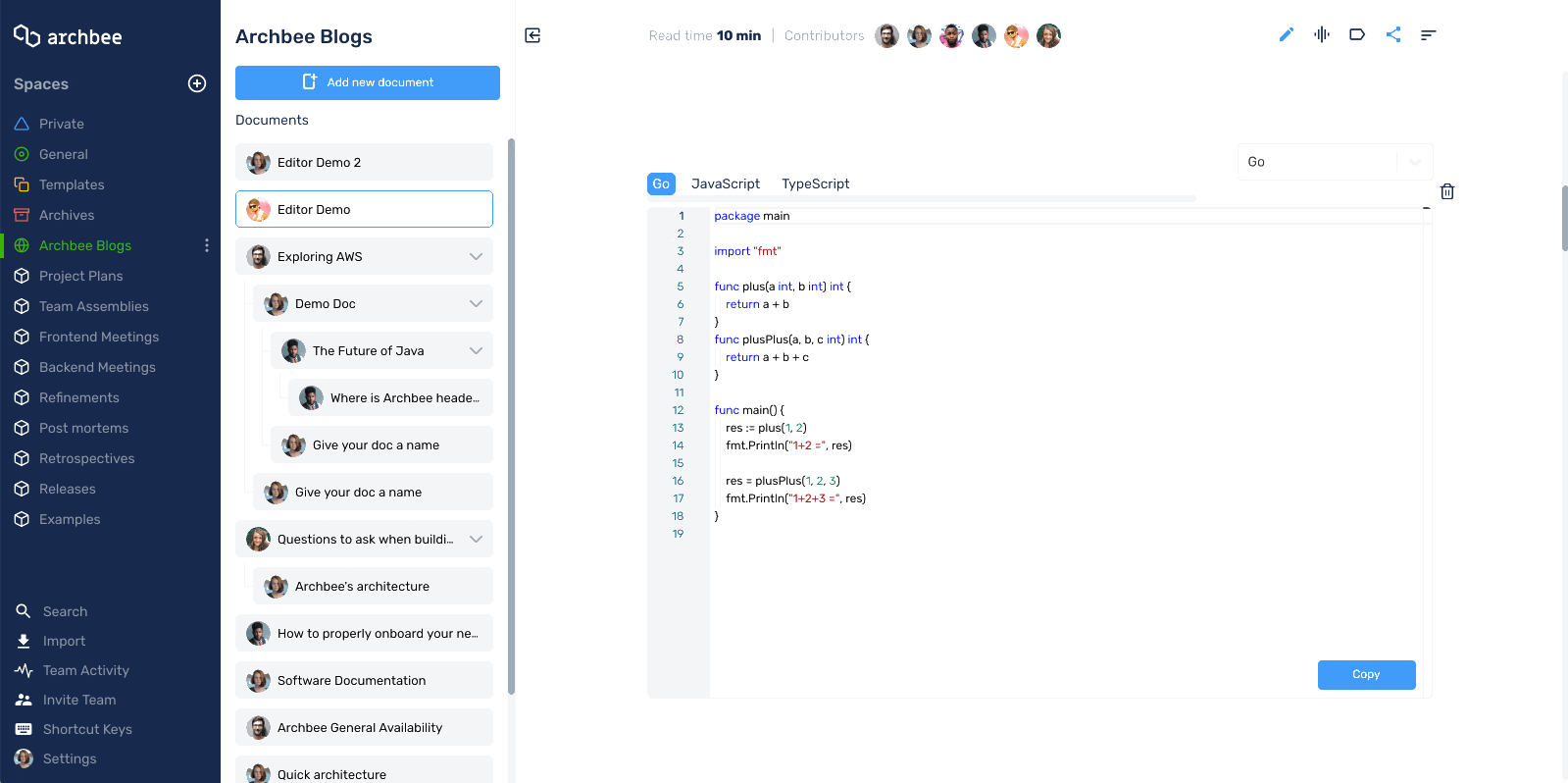1568x783 pixels.
Task: Open the Archbee Blogs space options menu
Action: tap(206, 245)
